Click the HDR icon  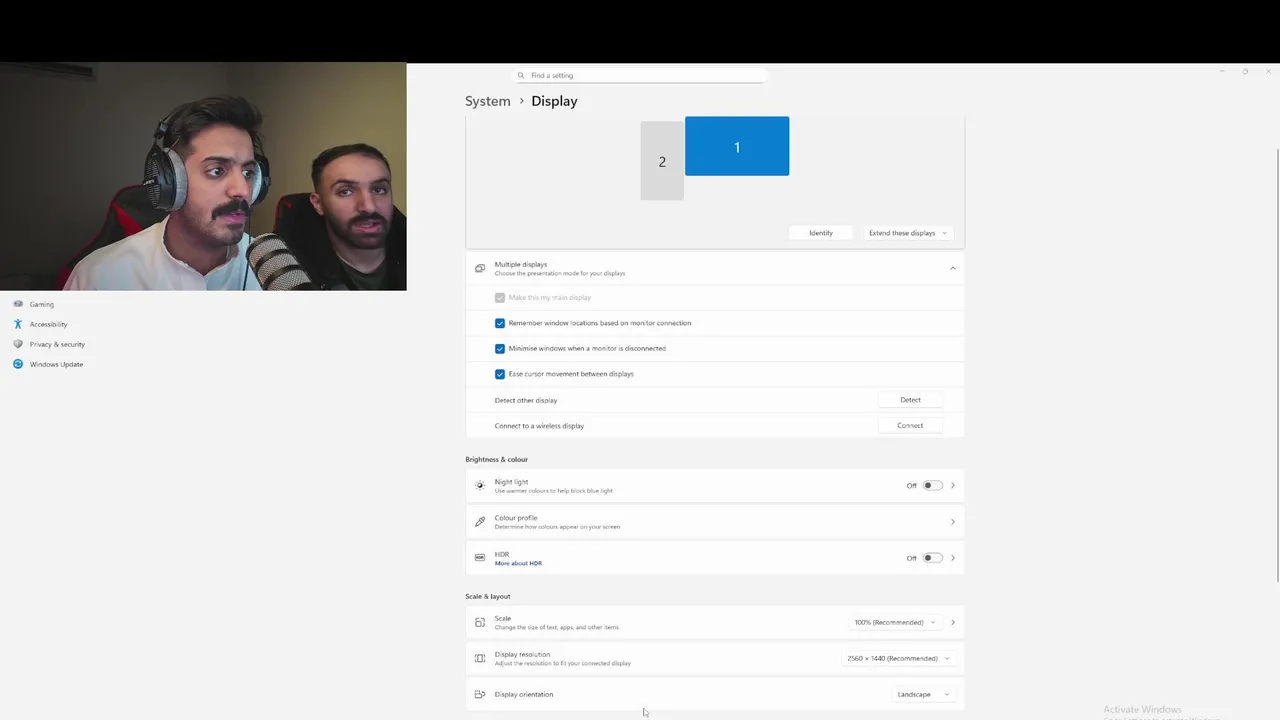tap(480, 558)
